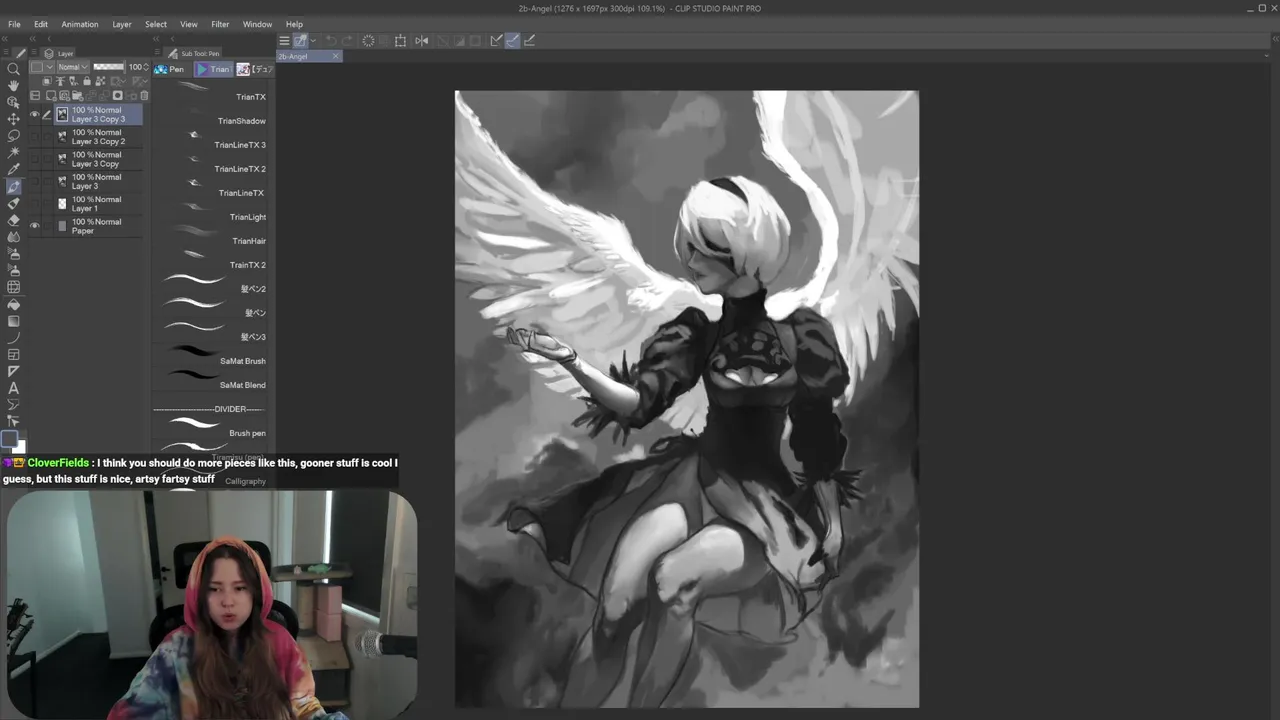
Task: Select the Ruler tool
Action: [13, 371]
